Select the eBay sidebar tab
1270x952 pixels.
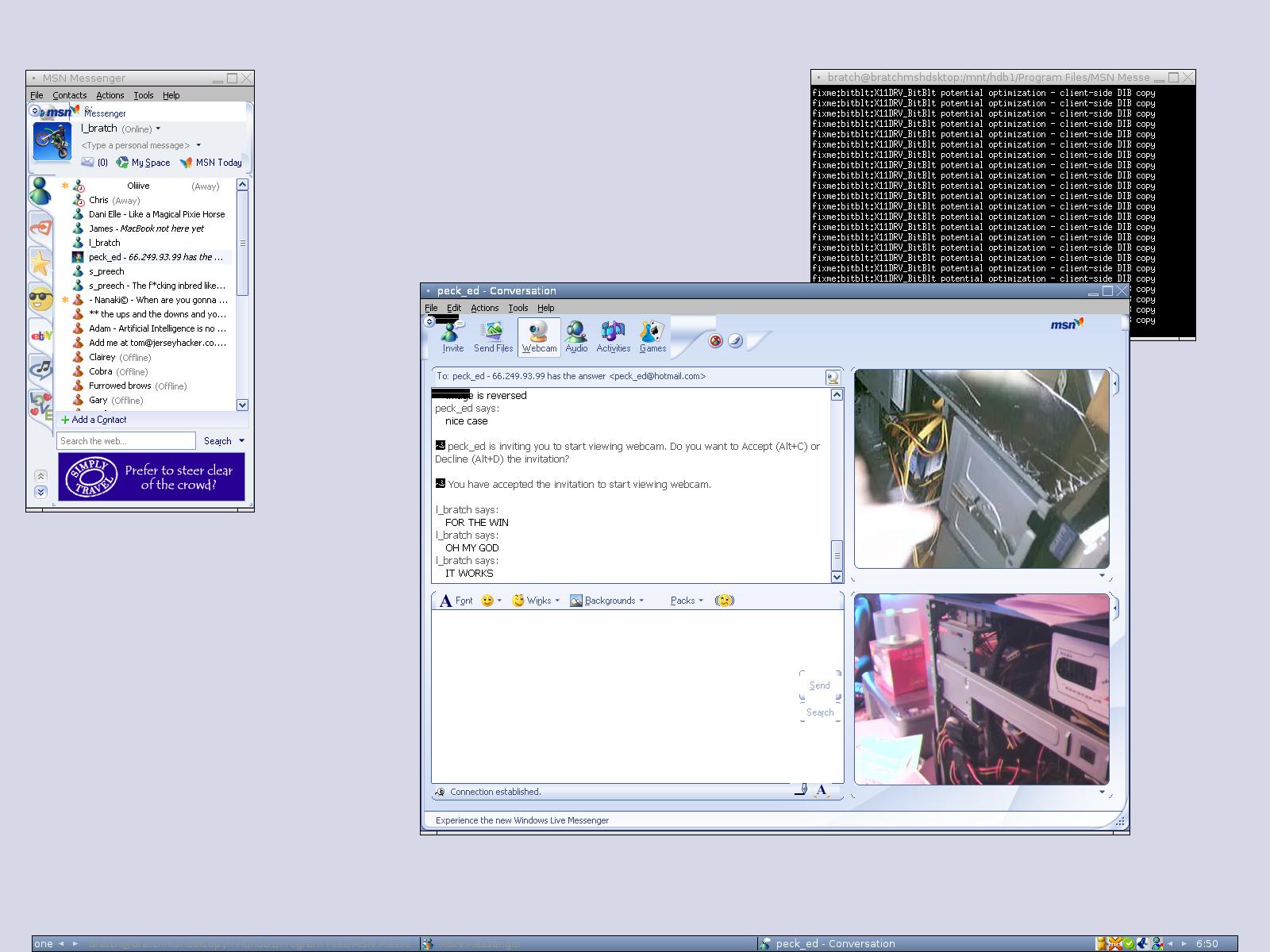(40, 336)
